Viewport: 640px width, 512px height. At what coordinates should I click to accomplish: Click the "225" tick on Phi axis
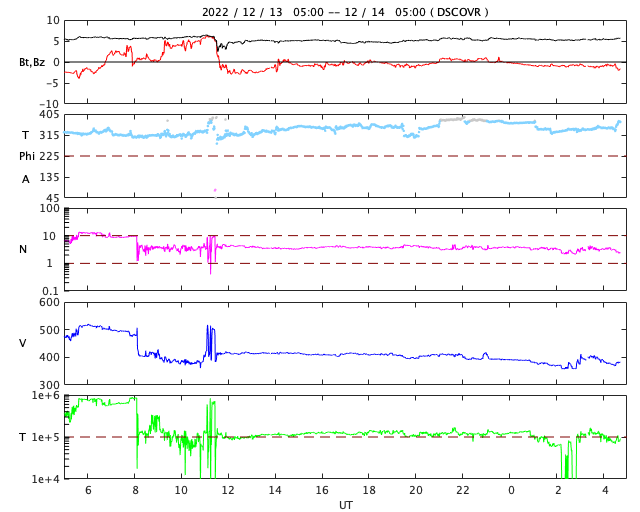49,156
